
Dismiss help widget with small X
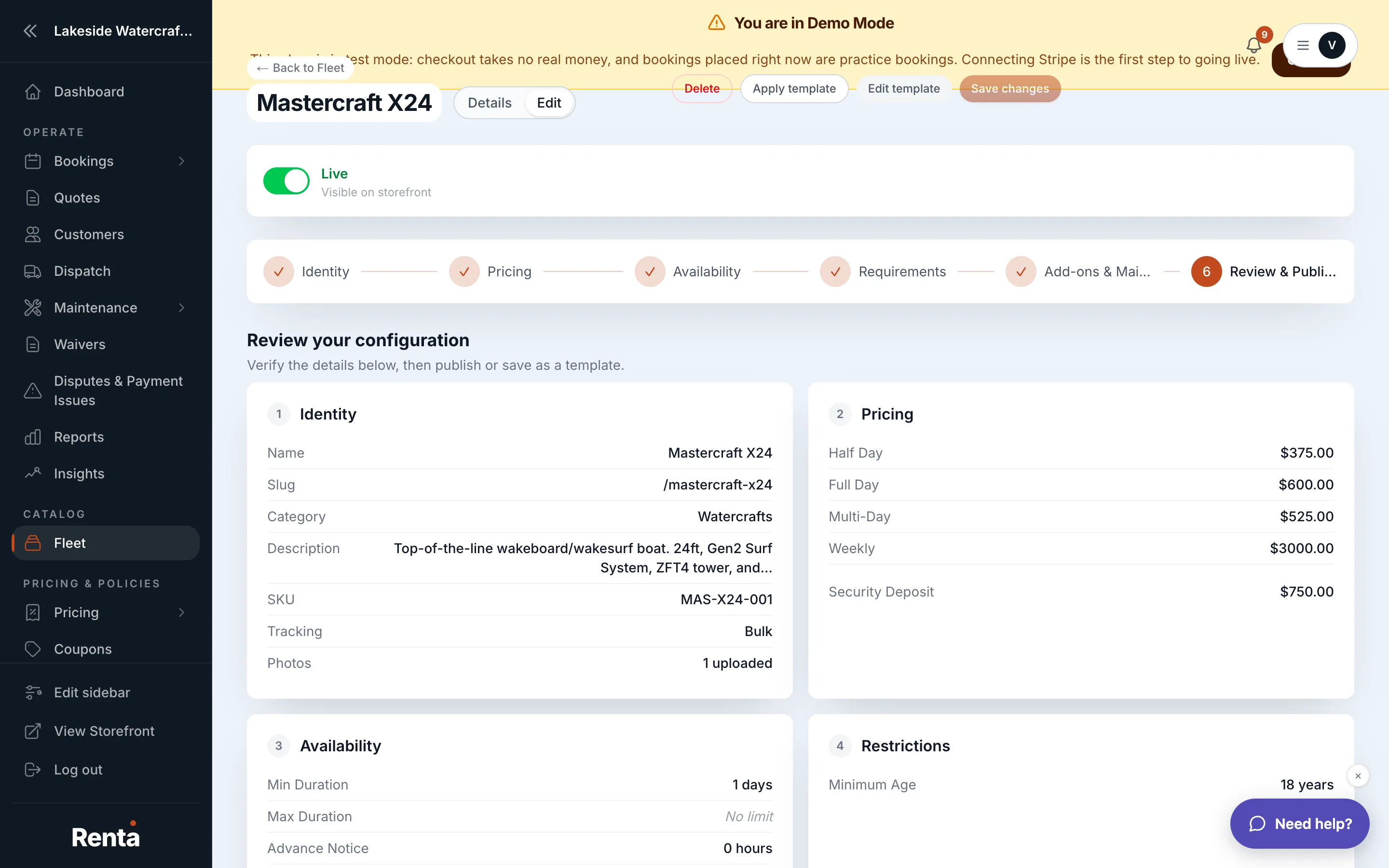tap(1358, 776)
